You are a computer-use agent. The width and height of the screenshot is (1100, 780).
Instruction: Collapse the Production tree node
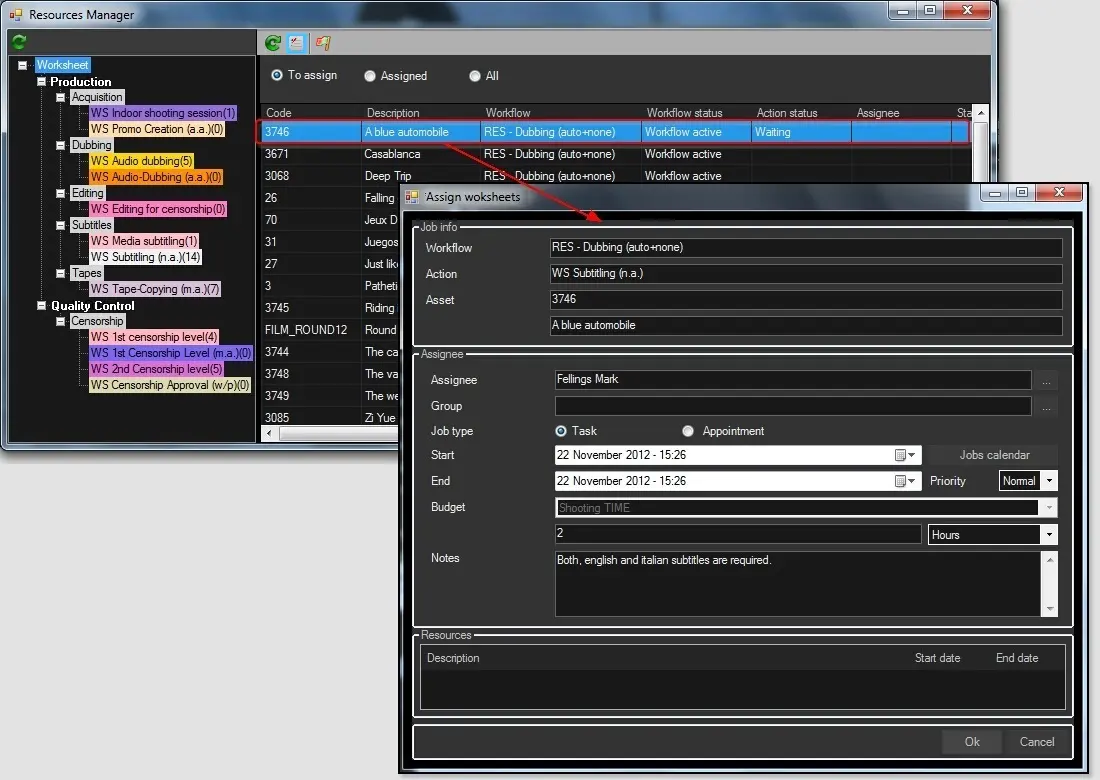click(x=42, y=82)
